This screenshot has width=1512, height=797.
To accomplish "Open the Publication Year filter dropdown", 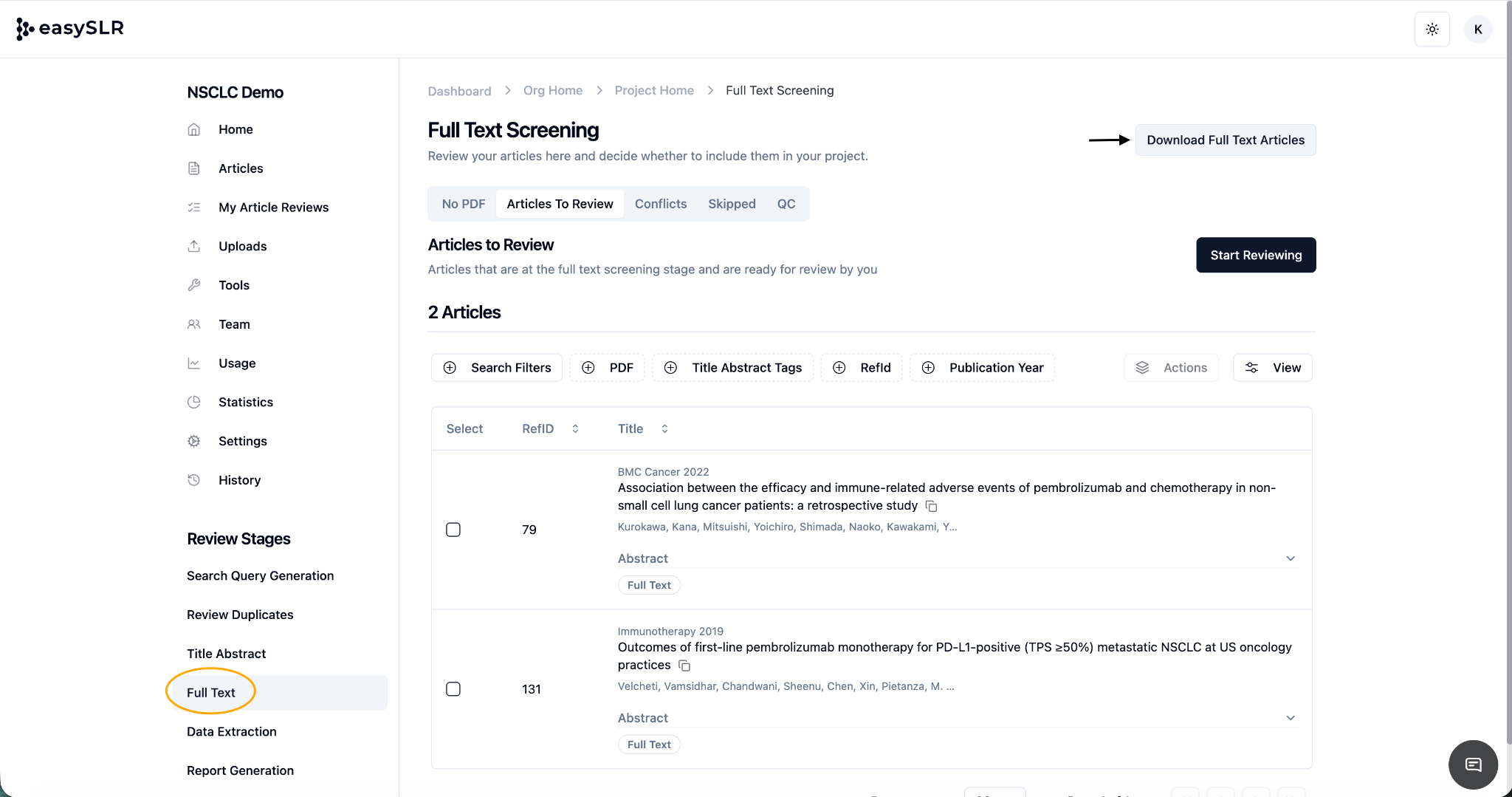I will 982,368.
